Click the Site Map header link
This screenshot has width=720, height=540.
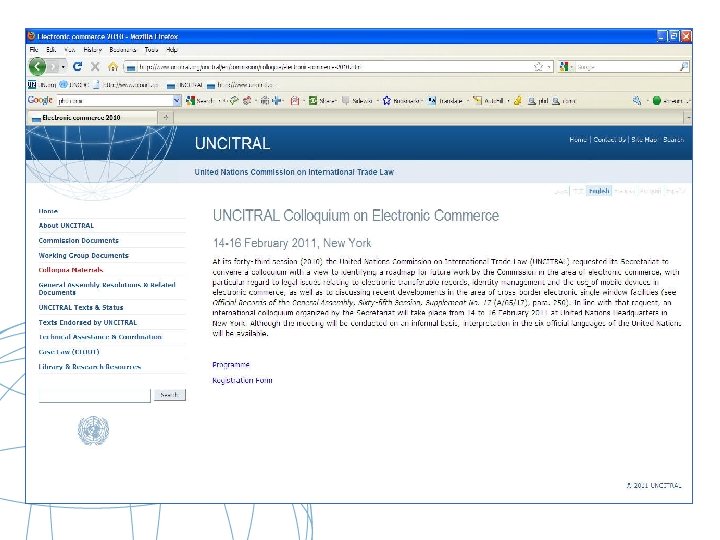click(644, 140)
